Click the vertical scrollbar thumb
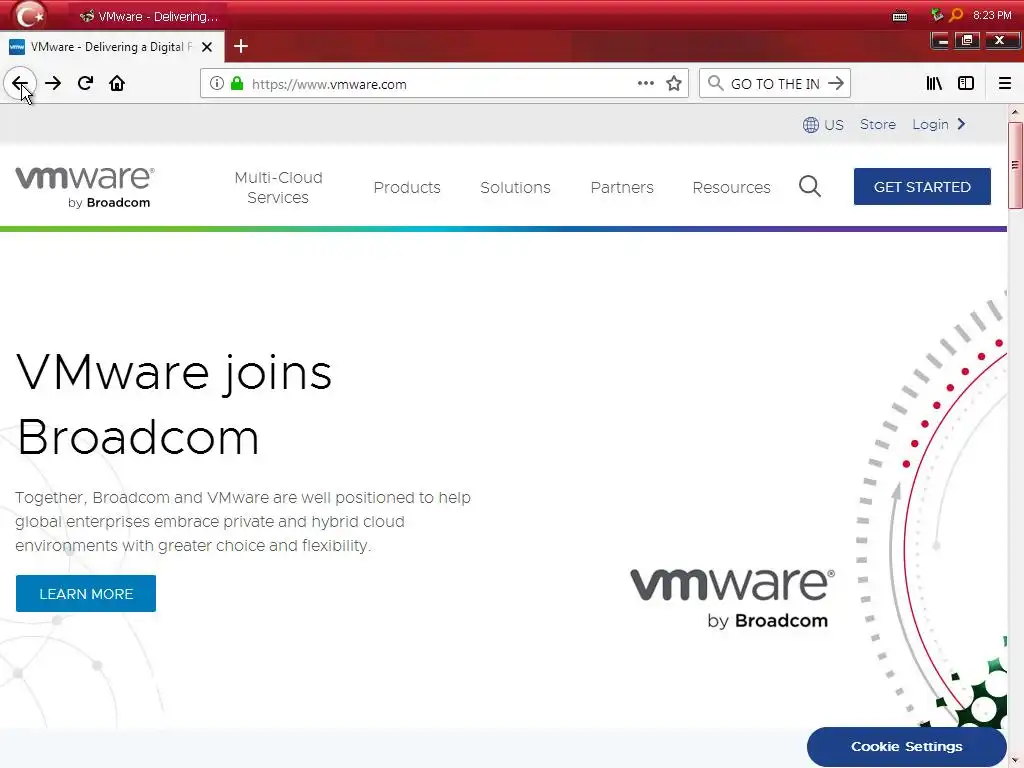Image resolution: width=1024 pixels, height=768 pixels. 1015,165
